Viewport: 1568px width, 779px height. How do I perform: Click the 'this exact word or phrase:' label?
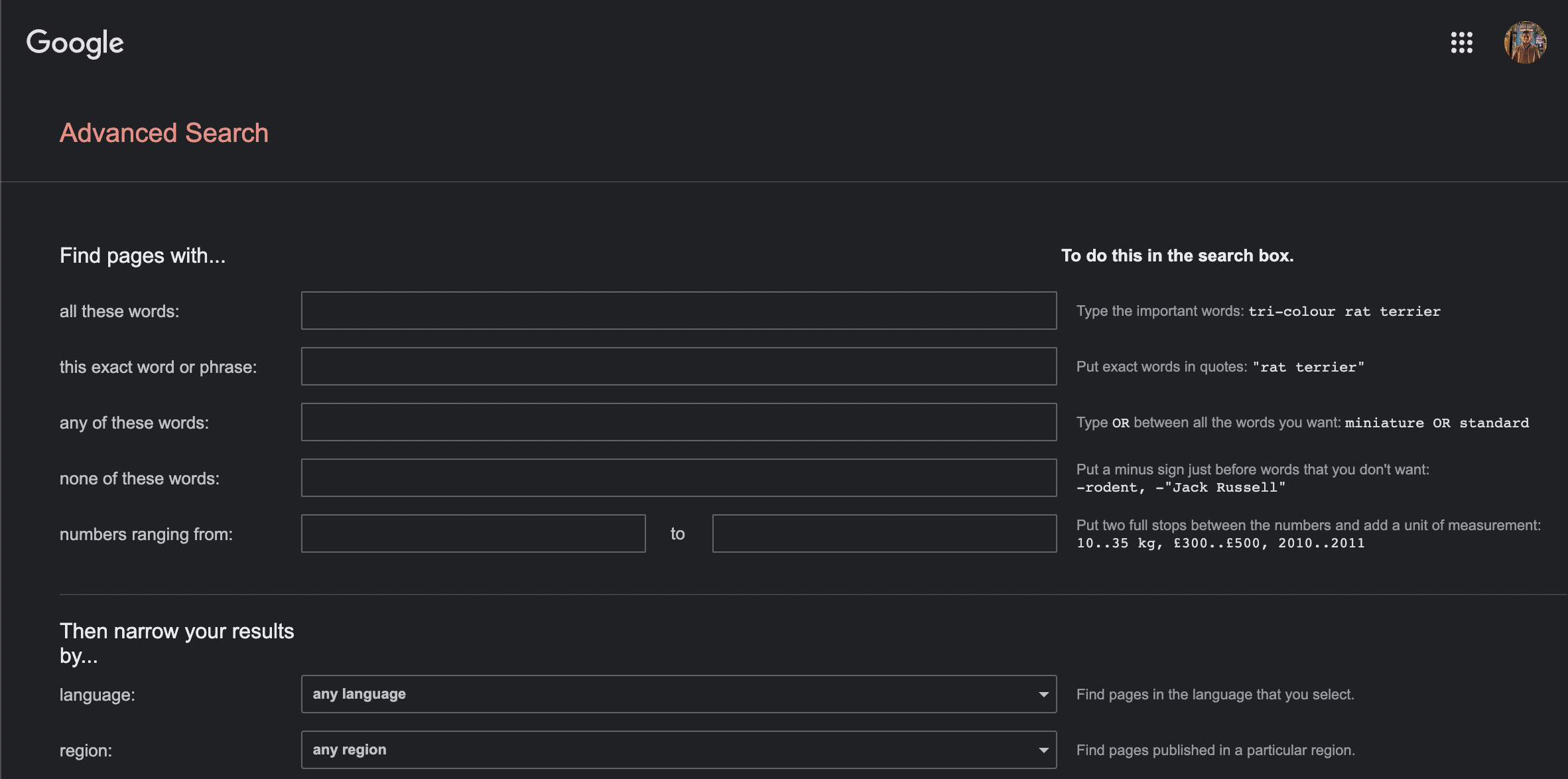[x=158, y=367]
